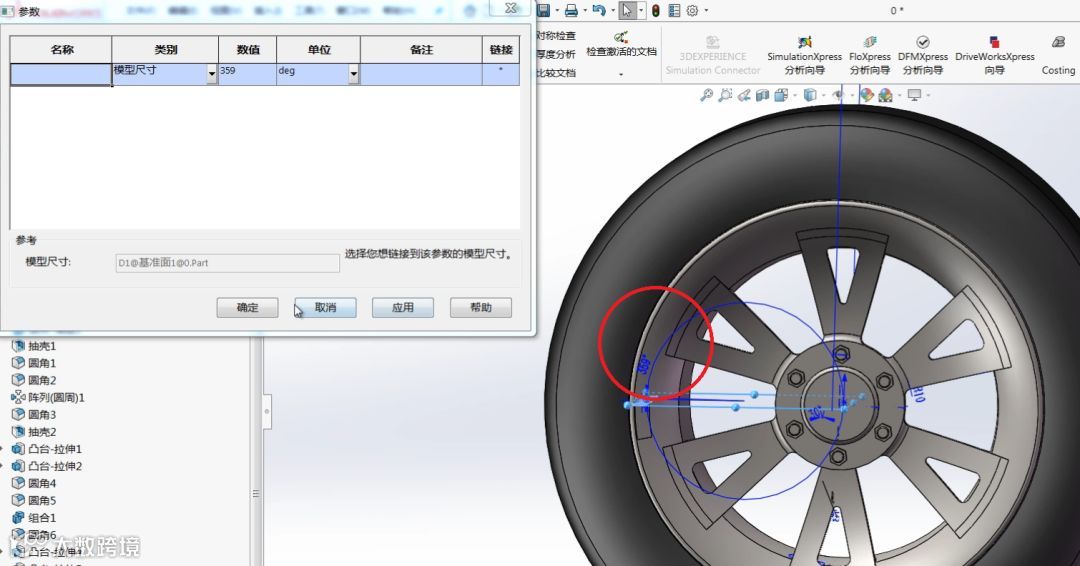
Task: Launch FloXpress analysis wizard
Action: pyautogui.click(x=869, y=55)
